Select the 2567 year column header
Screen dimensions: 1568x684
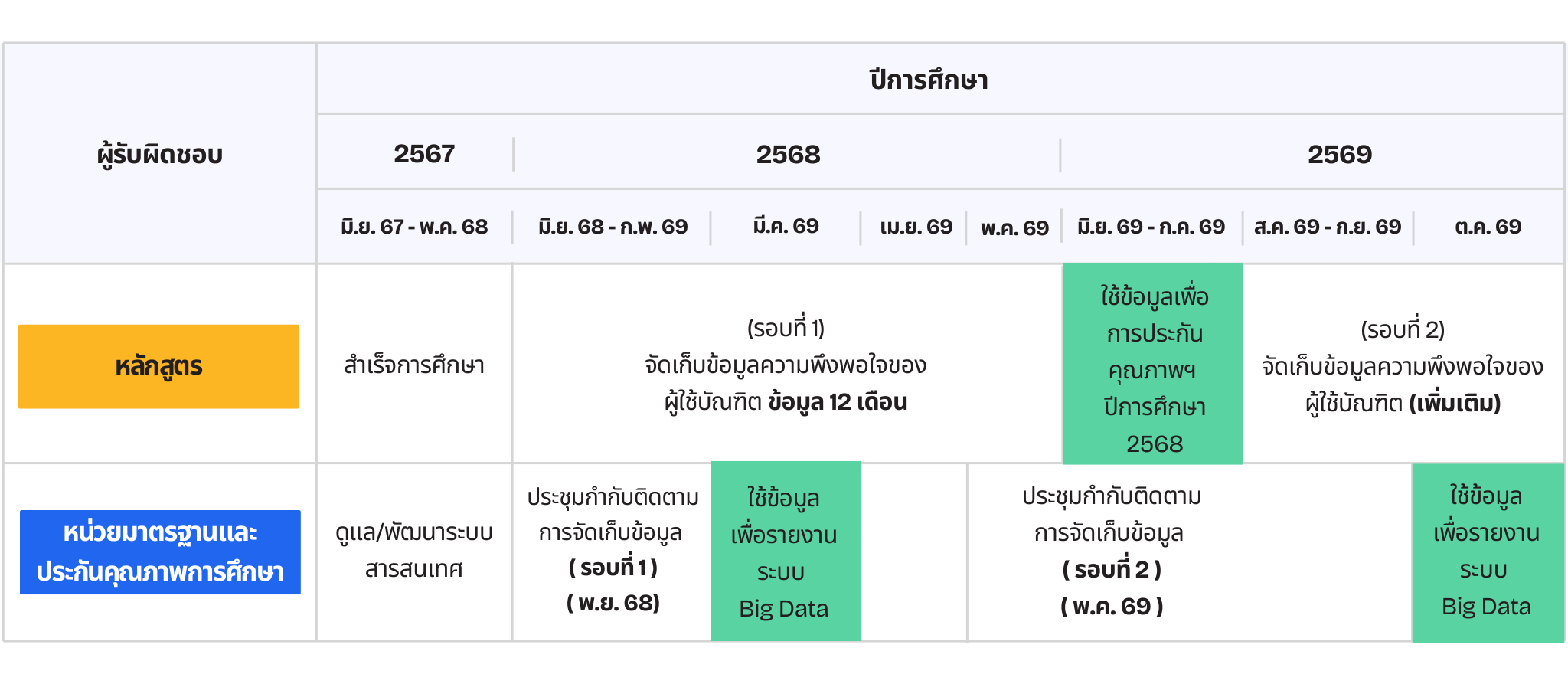[423, 154]
